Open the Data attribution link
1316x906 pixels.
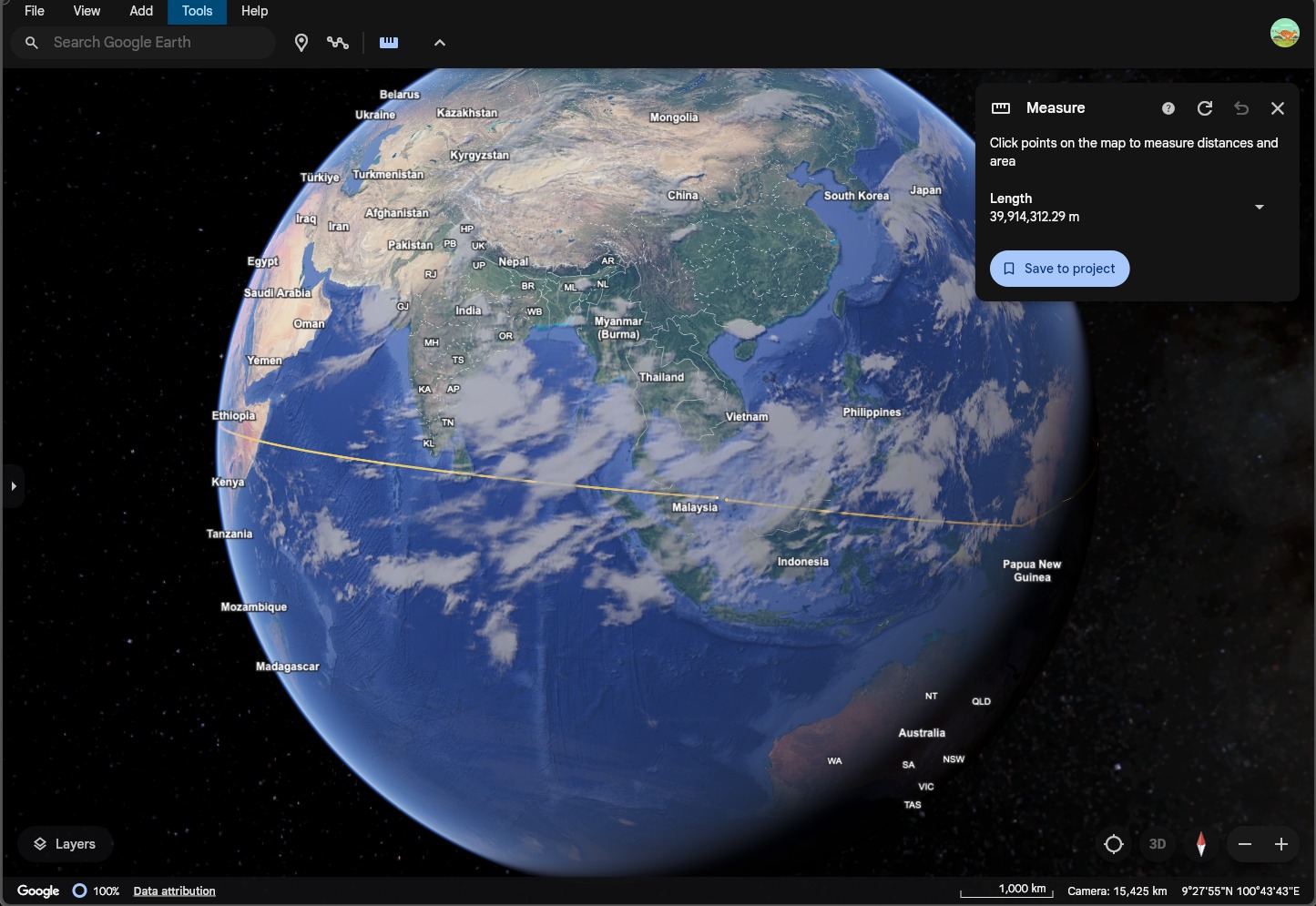[174, 891]
